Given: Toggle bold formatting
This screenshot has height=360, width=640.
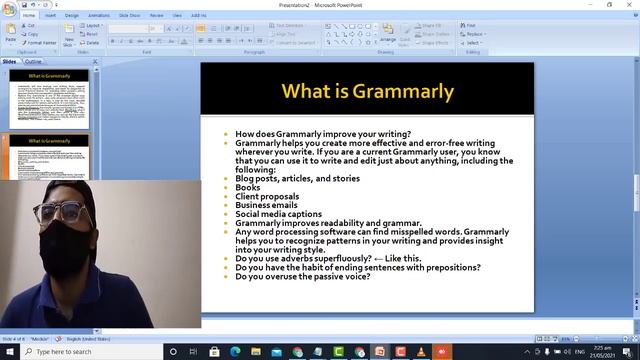Looking at the screenshot, I should point(113,42).
